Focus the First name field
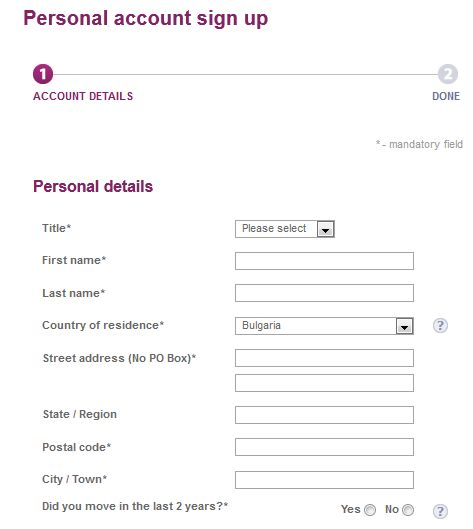 click(x=324, y=261)
